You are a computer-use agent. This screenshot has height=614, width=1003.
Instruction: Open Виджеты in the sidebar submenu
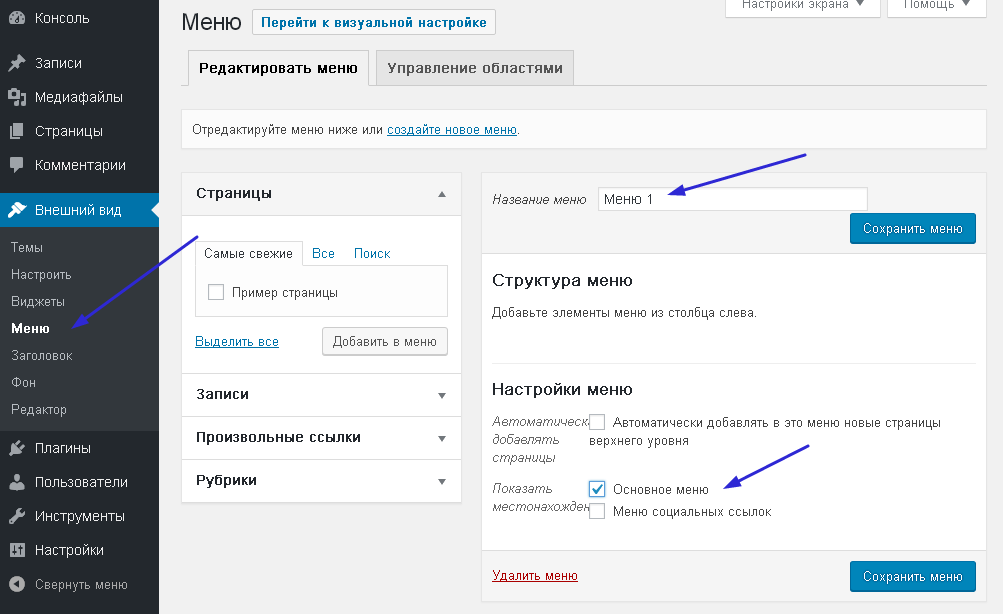point(38,301)
